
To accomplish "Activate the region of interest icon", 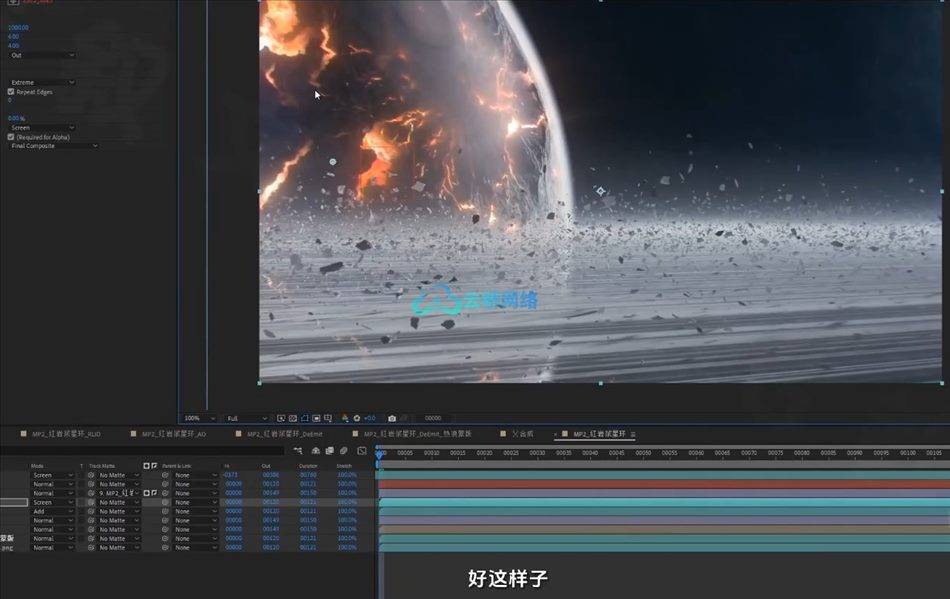I will tap(316, 419).
